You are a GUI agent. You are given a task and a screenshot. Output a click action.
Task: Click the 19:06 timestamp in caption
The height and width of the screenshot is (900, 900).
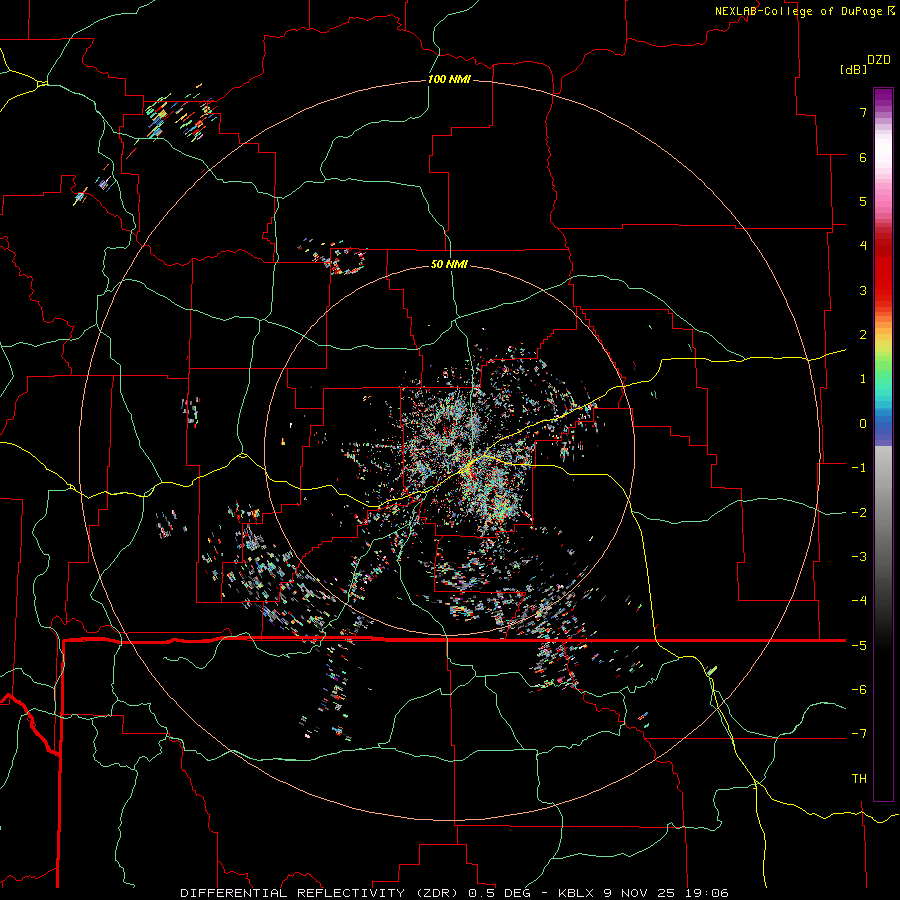(x=707, y=893)
